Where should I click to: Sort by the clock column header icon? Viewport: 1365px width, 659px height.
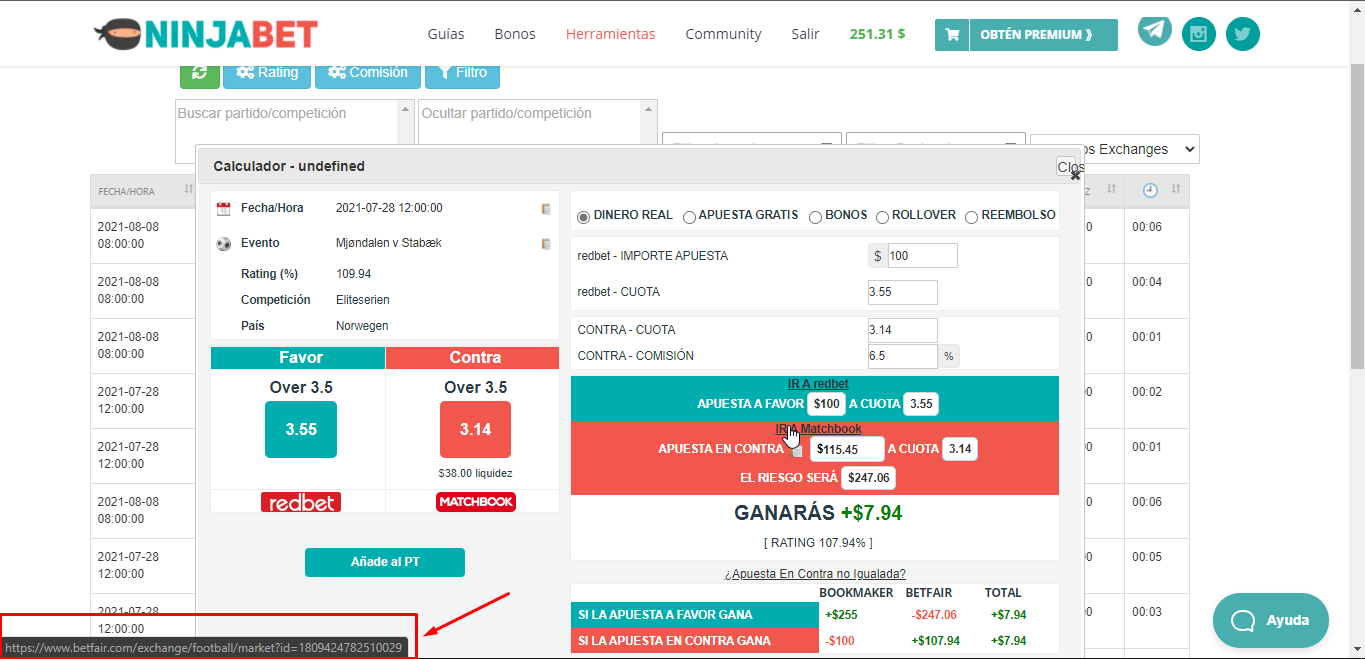click(1150, 190)
